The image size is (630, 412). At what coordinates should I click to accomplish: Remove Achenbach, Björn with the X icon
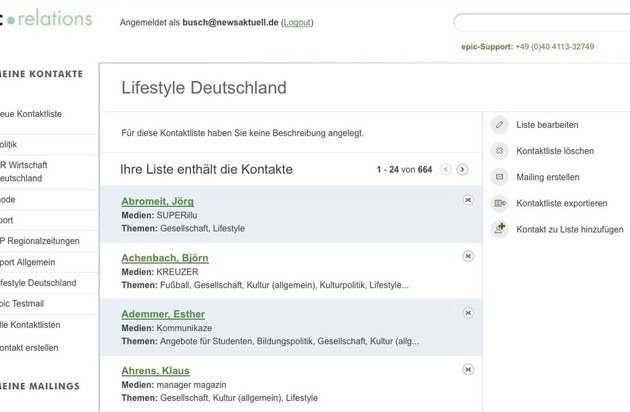(x=468, y=257)
